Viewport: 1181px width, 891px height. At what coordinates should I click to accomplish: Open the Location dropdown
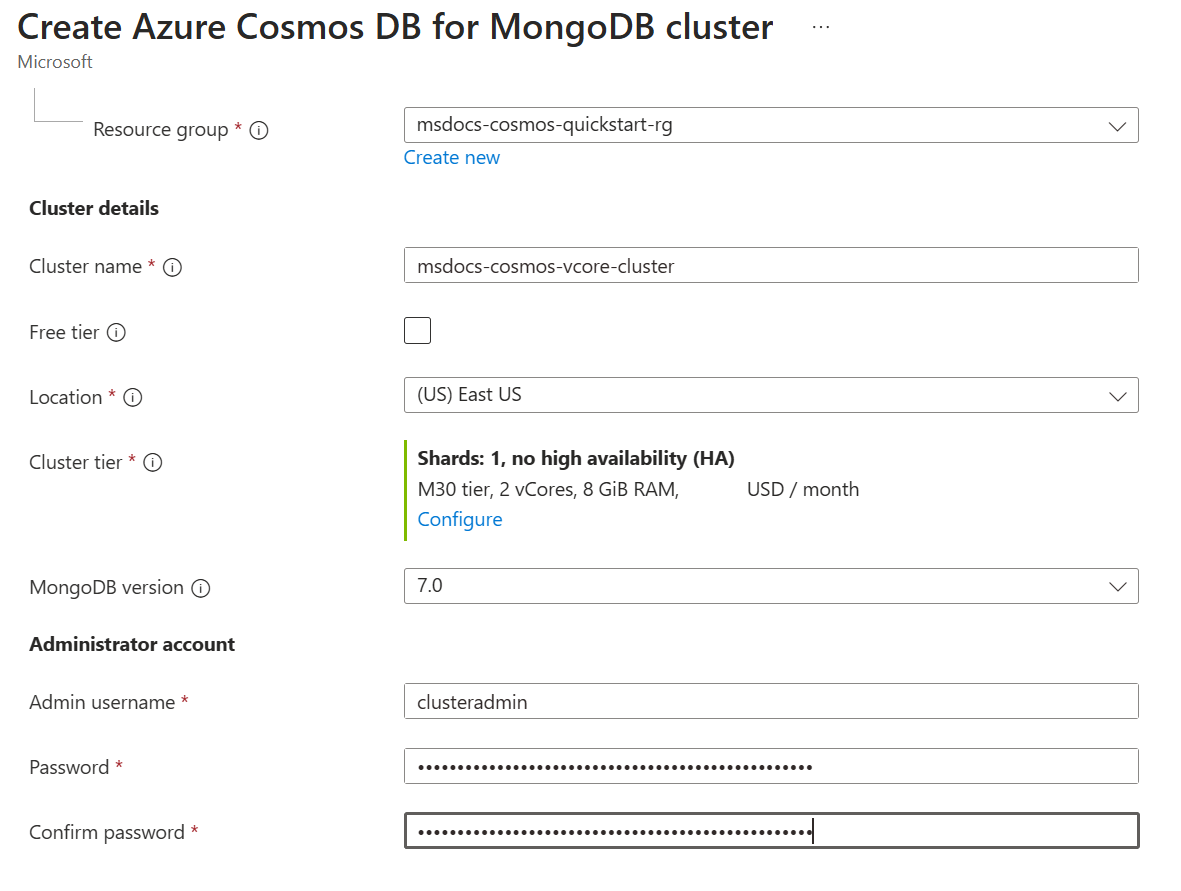[x=770, y=395]
